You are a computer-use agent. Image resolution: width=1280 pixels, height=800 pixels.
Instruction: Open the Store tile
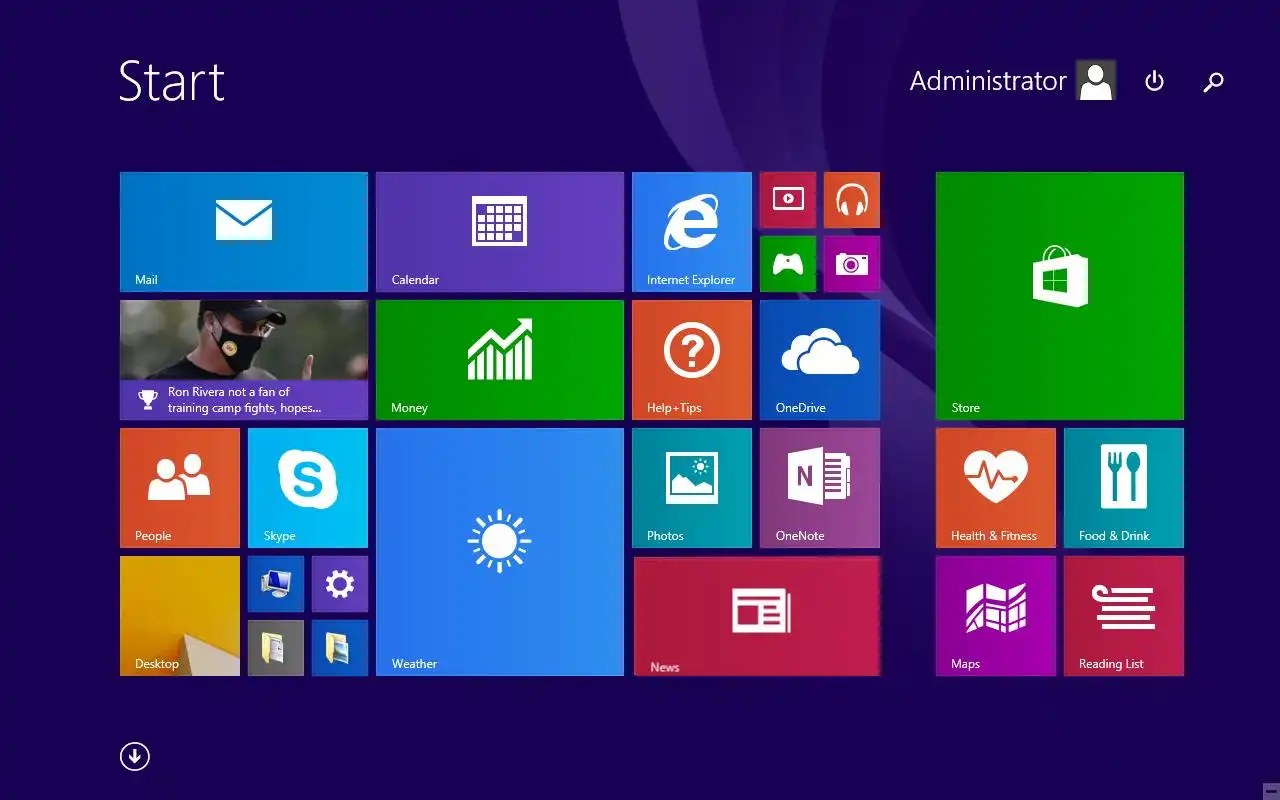pyautogui.click(x=1060, y=296)
